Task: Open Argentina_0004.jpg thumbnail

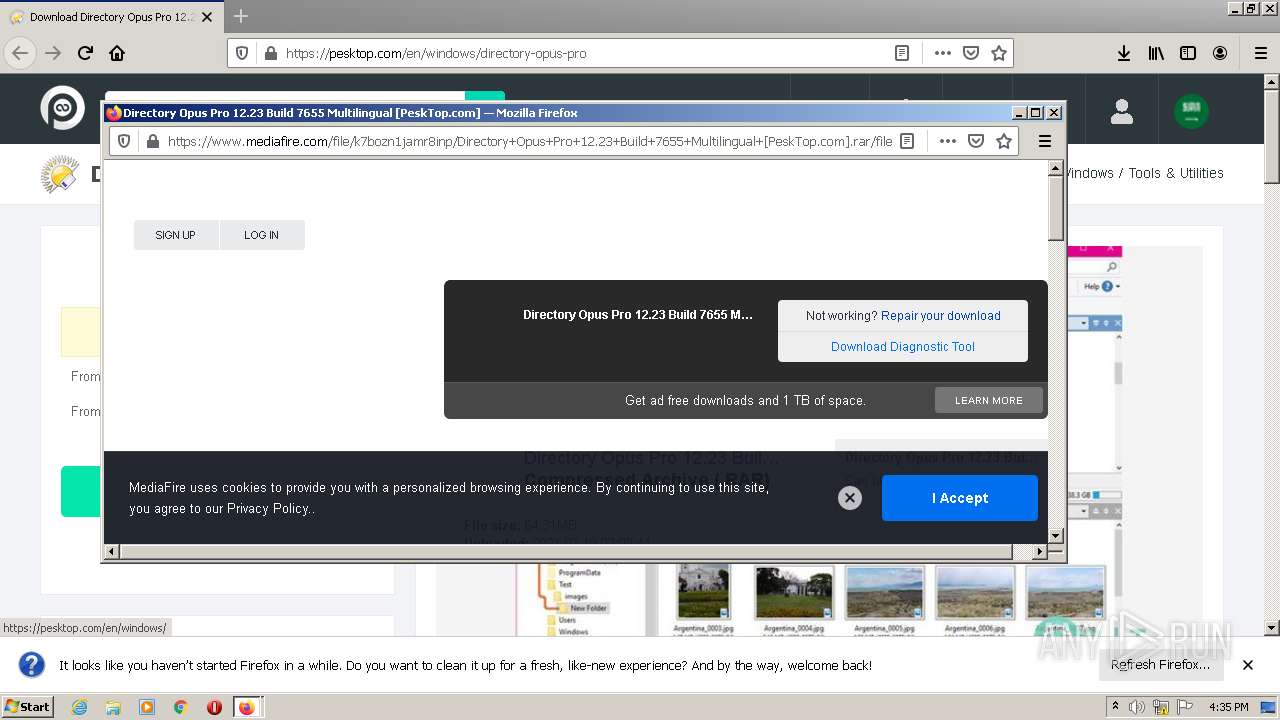Action: coord(795,592)
